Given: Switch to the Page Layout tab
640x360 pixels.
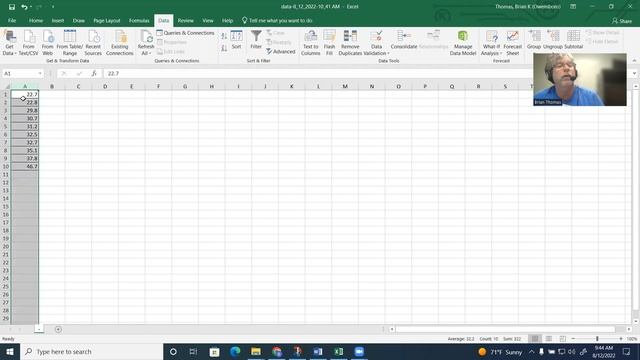Looking at the screenshot, I should [107, 20].
